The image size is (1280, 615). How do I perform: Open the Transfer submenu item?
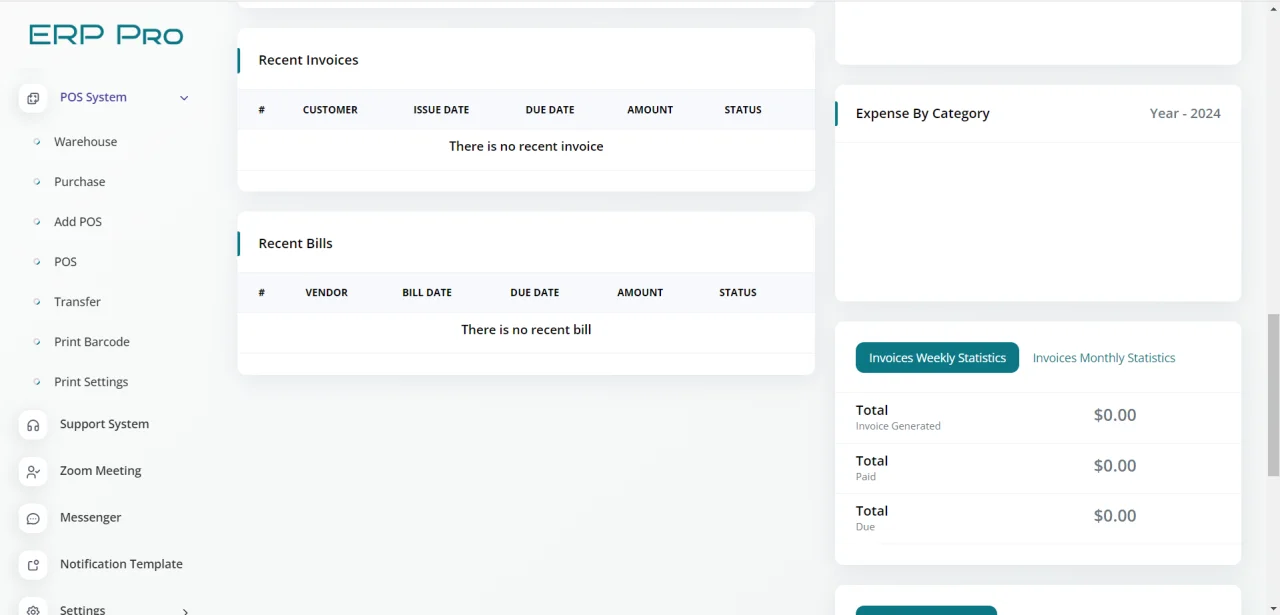click(x=77, y=302)
